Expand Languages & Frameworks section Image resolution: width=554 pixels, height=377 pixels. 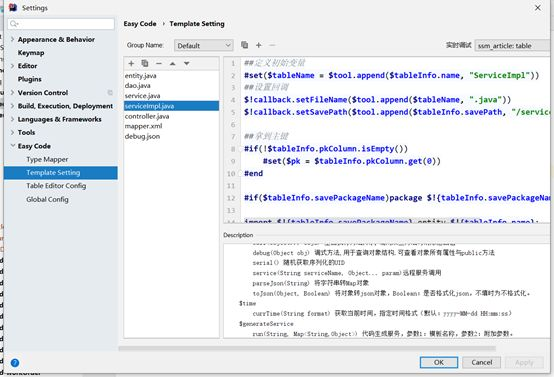(12, 119)
